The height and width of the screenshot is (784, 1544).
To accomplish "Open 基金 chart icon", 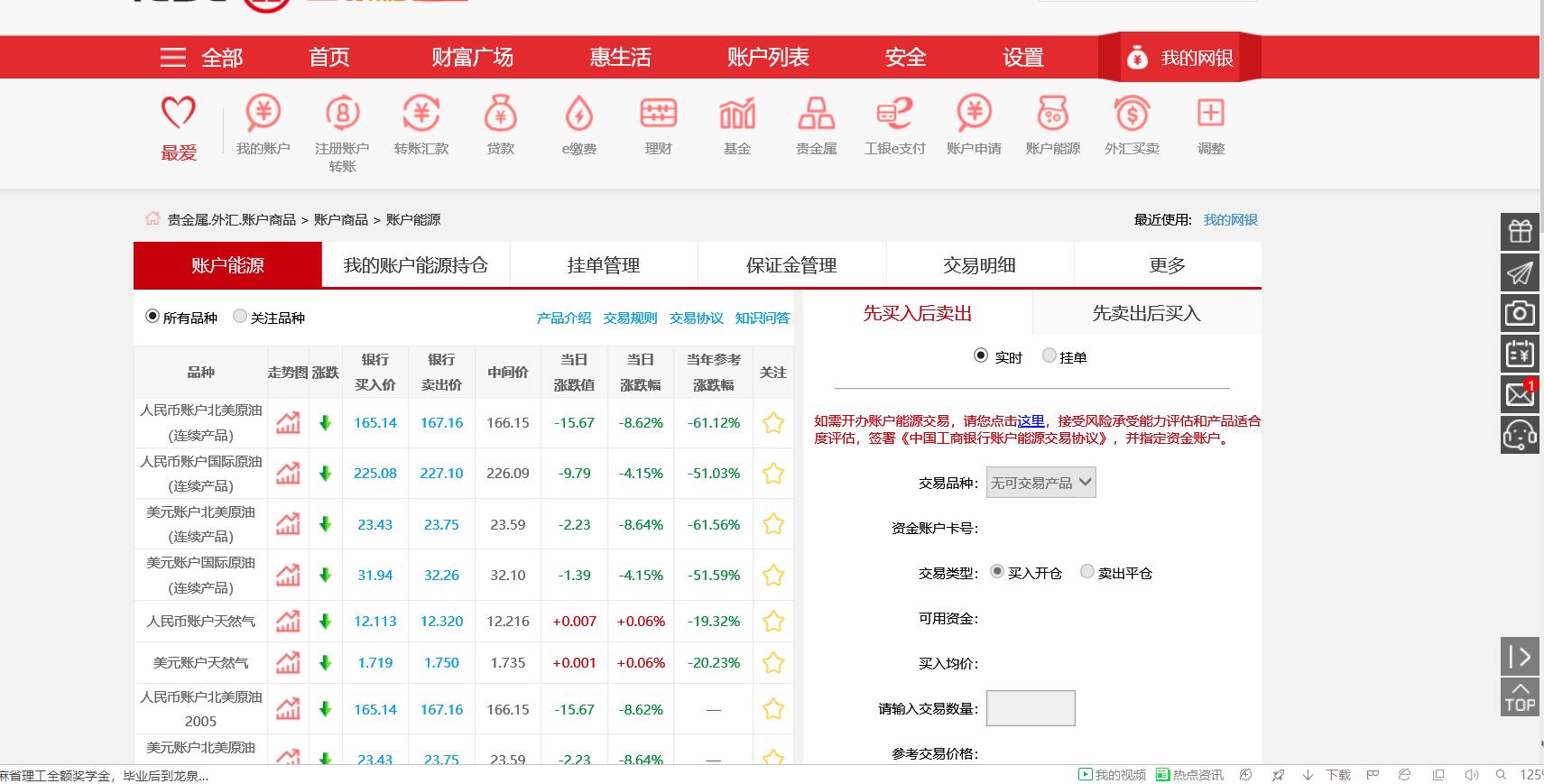I will pos(737,114).
